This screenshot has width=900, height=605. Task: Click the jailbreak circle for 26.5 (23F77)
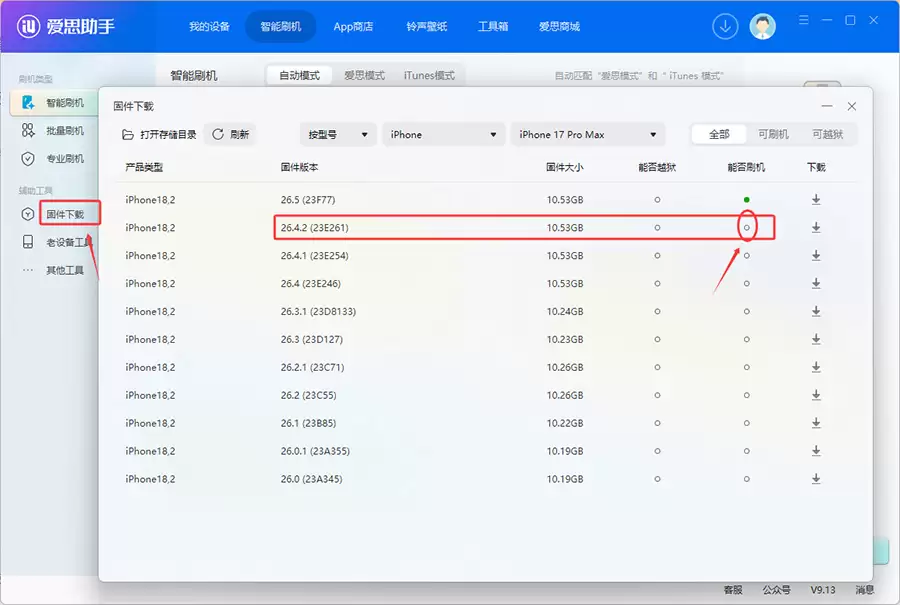click(x=657, y=200)
